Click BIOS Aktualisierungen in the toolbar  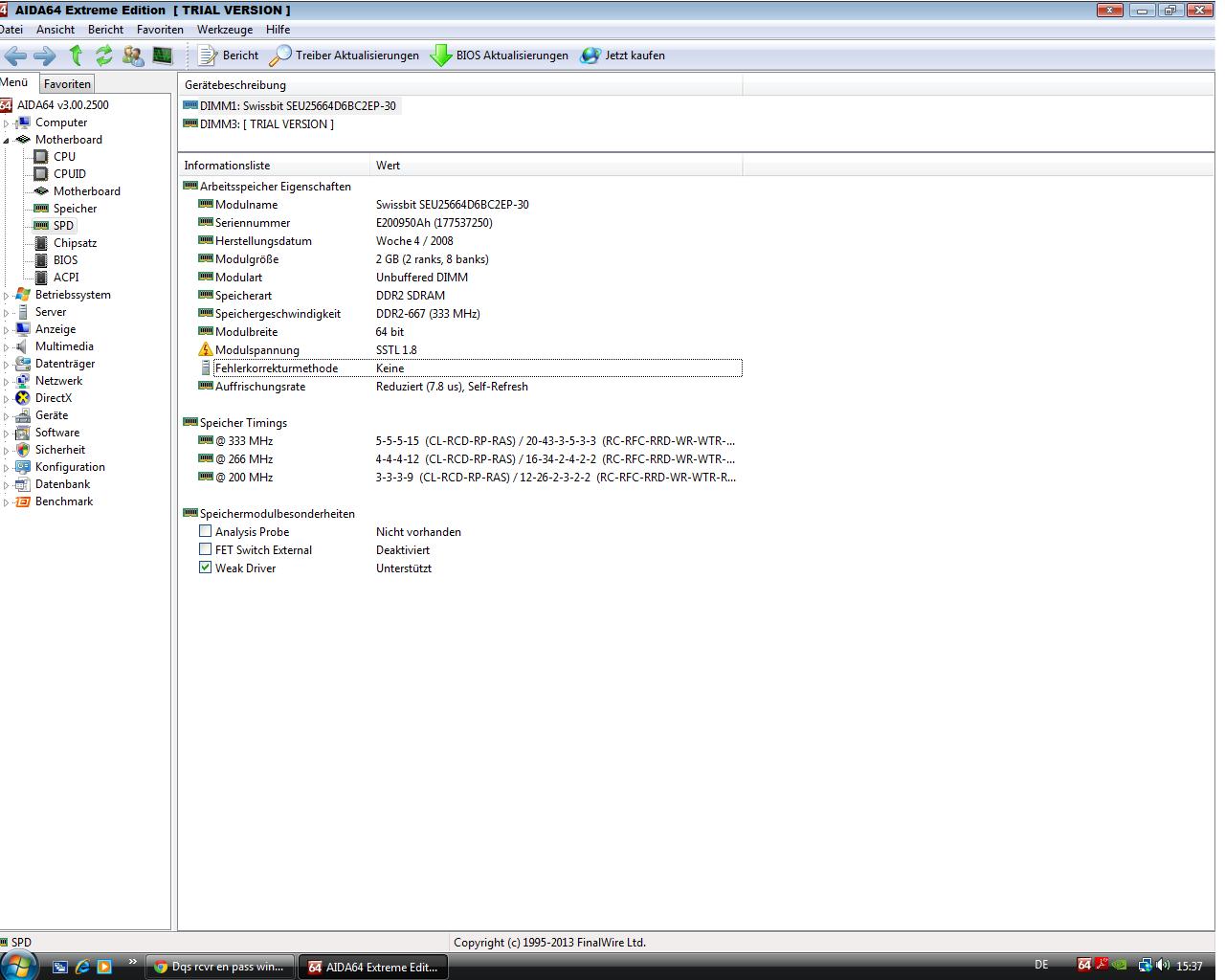click(500, 56)
